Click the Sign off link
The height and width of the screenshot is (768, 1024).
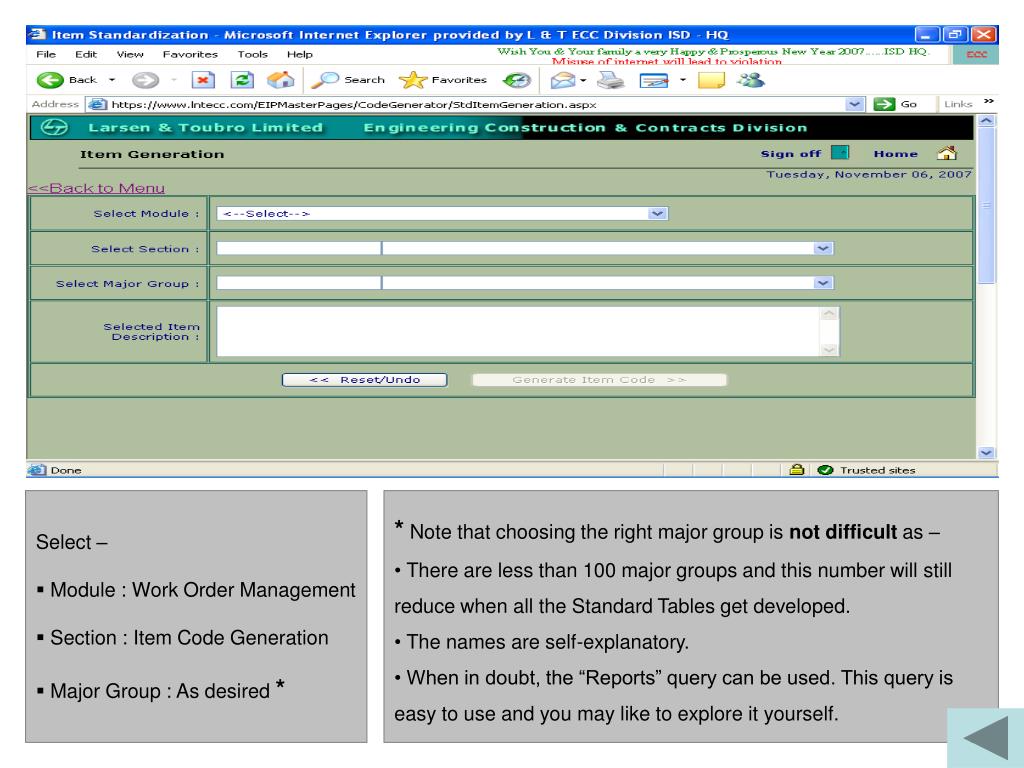coord(791,153)
